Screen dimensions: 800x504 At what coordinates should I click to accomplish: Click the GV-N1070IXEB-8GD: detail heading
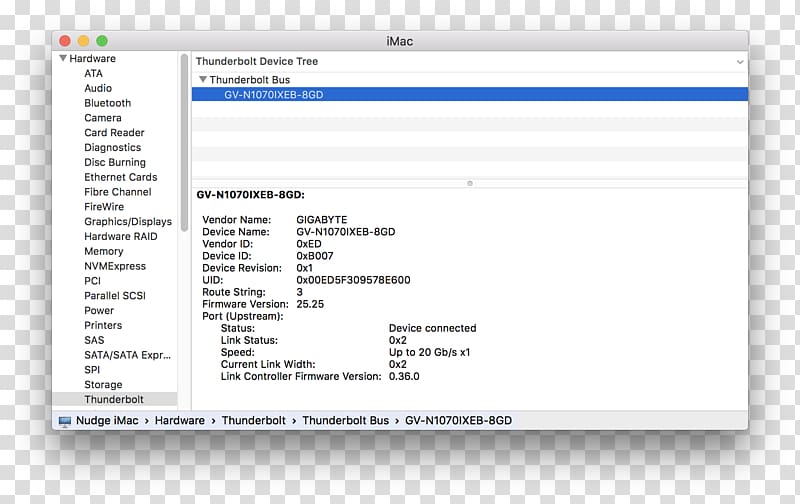pos(251,194)
